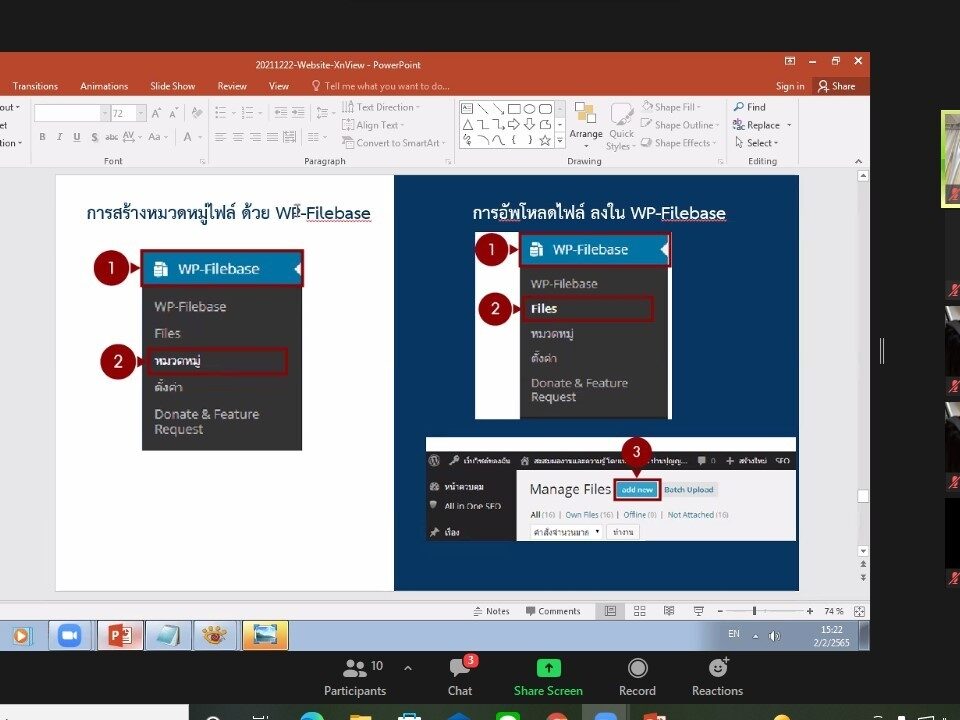
Task: Center the text in Paragraph group
Action: click(238, 137)
